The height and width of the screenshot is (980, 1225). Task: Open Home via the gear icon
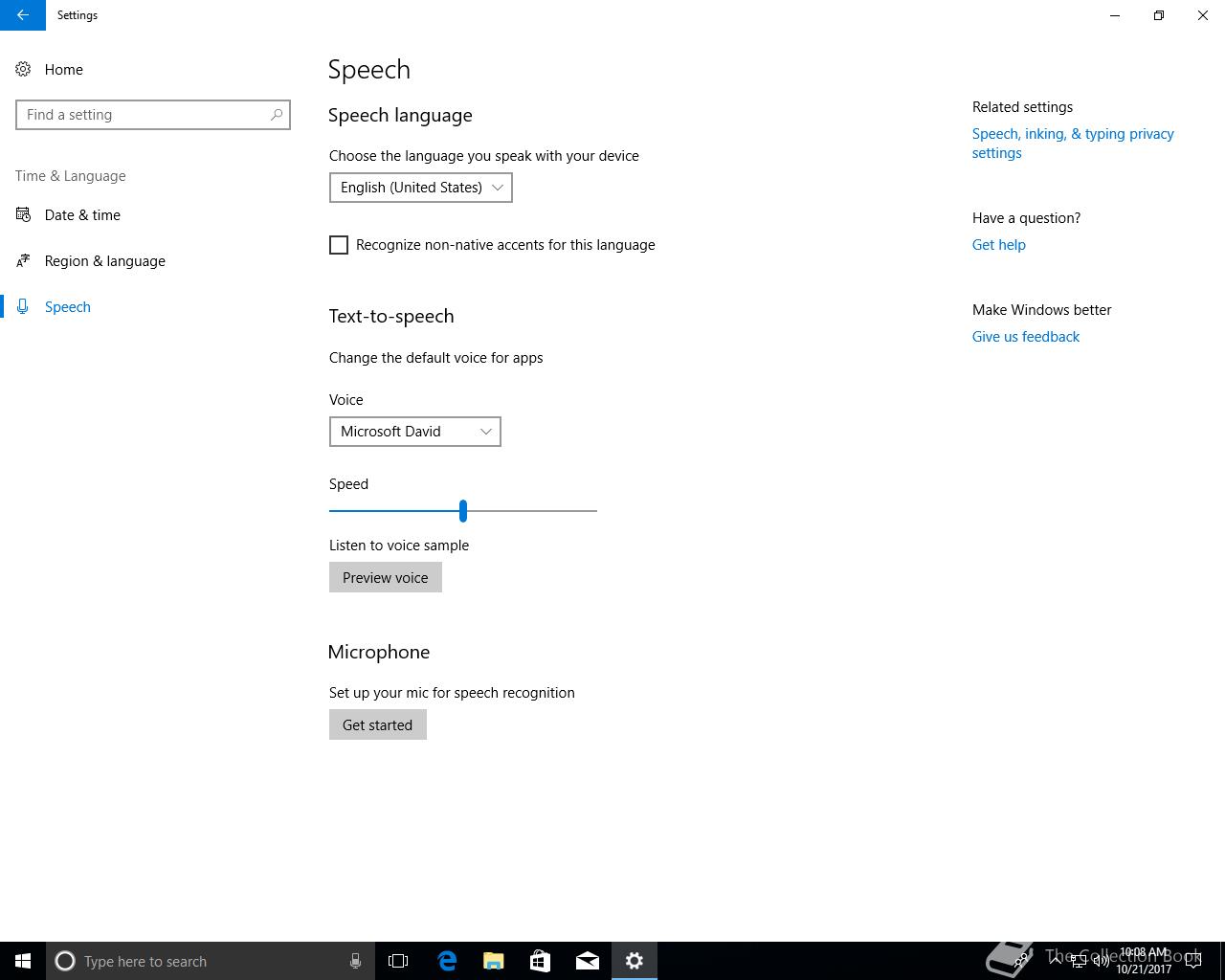[x=23, y=69]
